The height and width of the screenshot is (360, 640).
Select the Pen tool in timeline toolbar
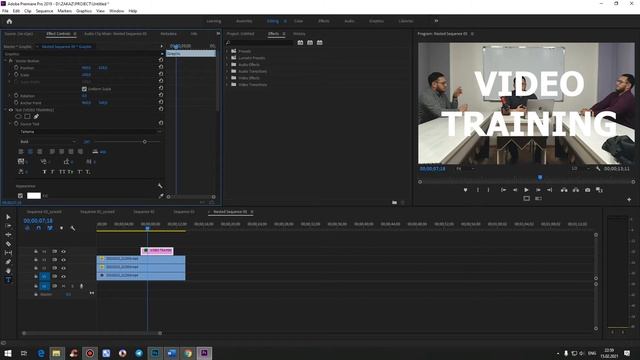point(8,262)
